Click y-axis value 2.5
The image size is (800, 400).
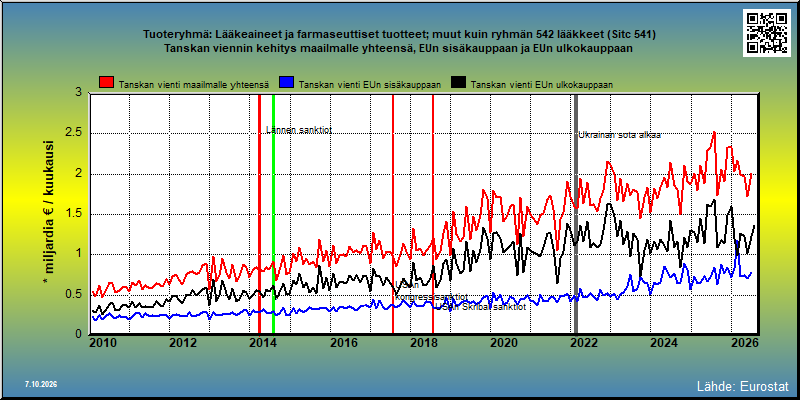pyautogui.click(x=74, y=133)
